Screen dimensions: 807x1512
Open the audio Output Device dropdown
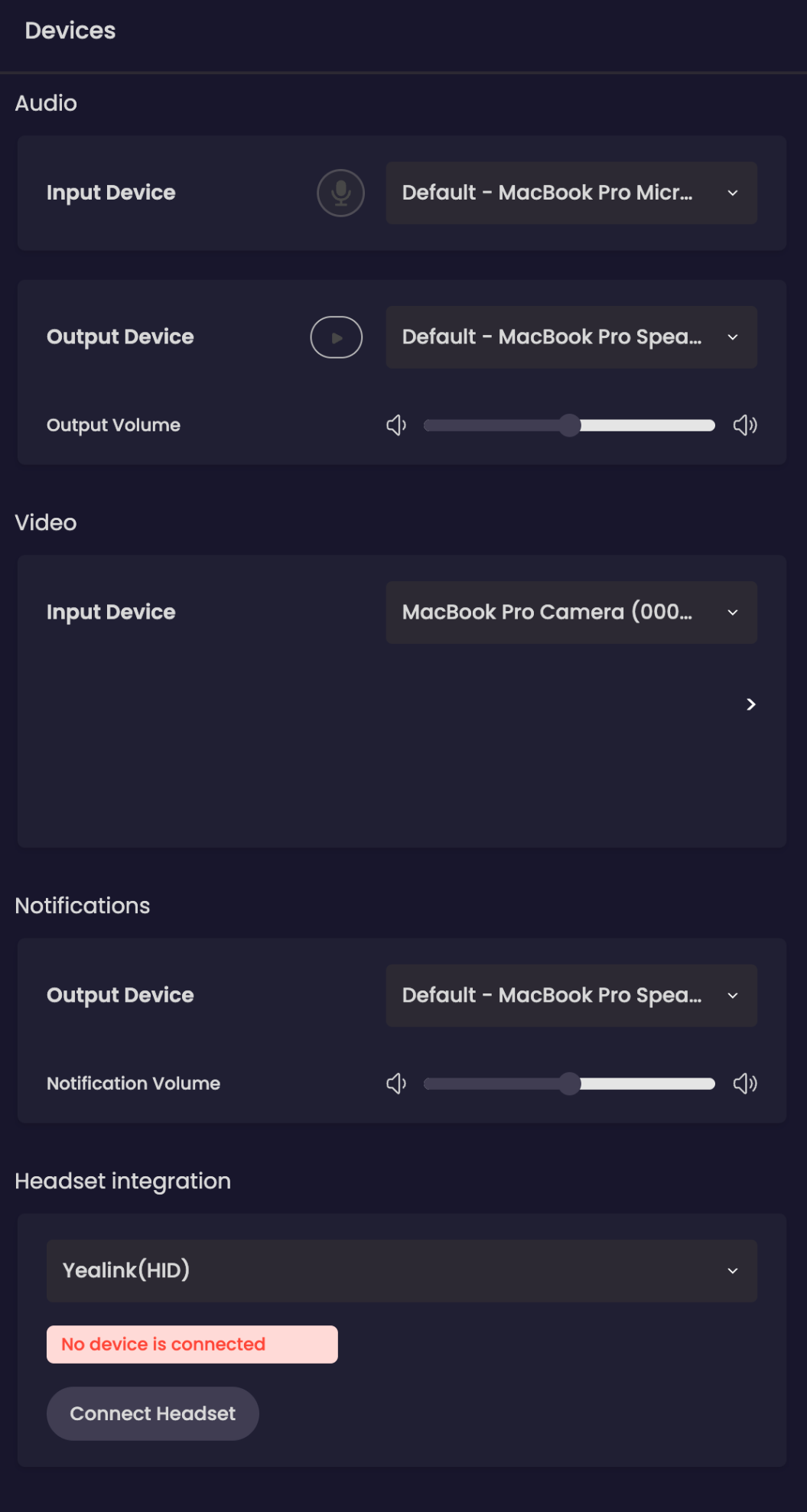point(571,337)
